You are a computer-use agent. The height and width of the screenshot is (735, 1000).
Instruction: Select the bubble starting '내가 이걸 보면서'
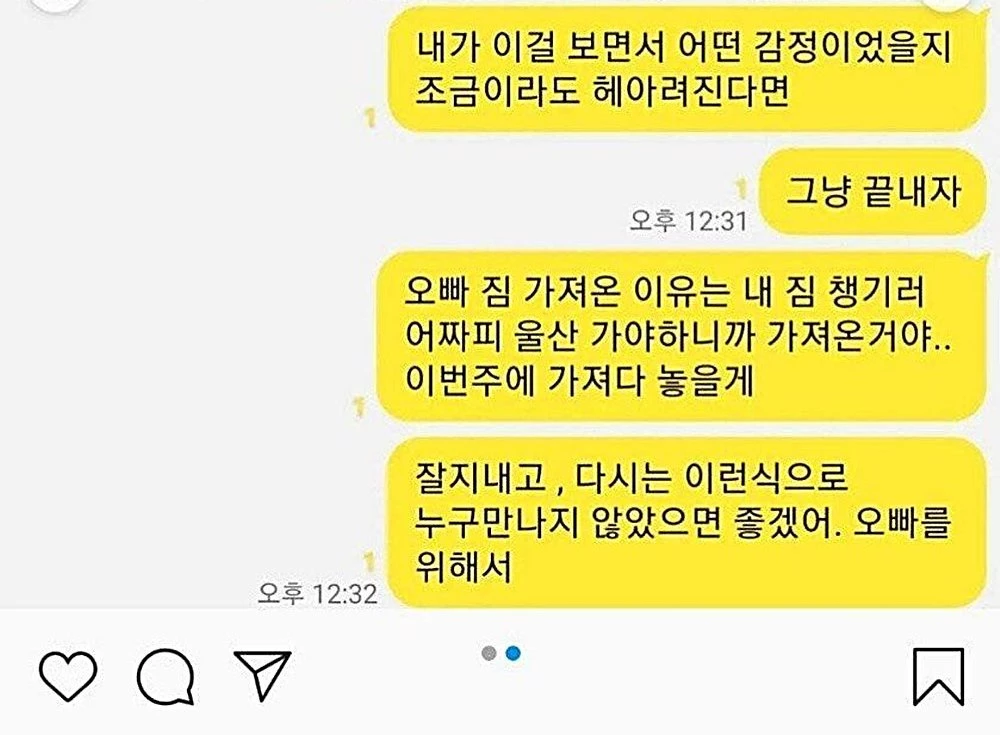click(688, 69)
